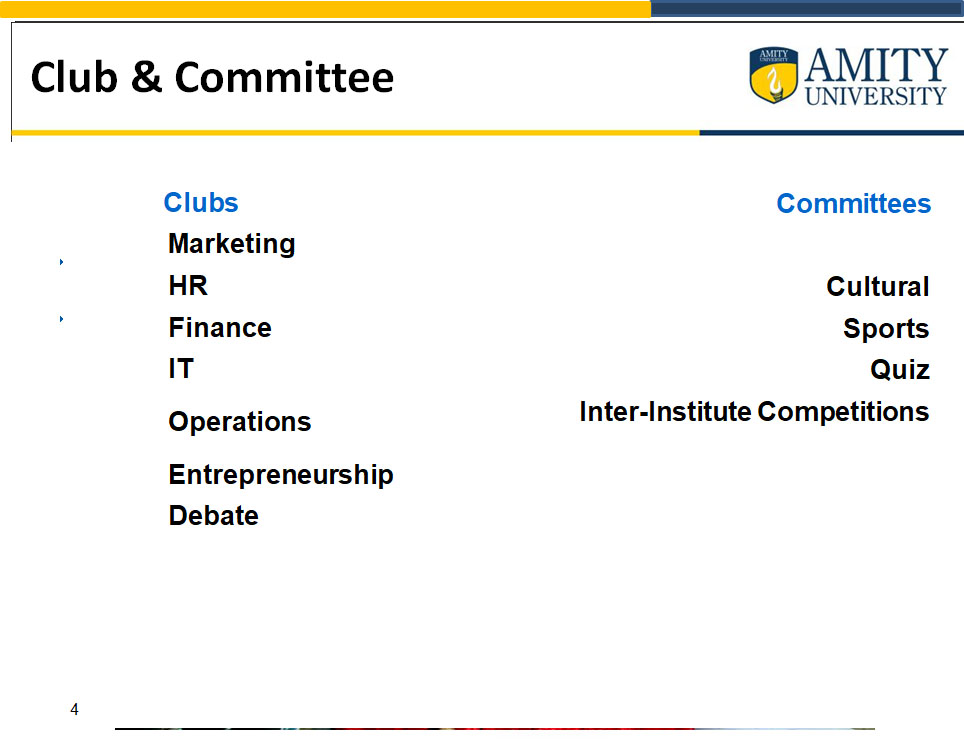Click the Amity University shield logo
Image resolution: width=964 pixels, height=750 pixels.
tap(773, 75)
